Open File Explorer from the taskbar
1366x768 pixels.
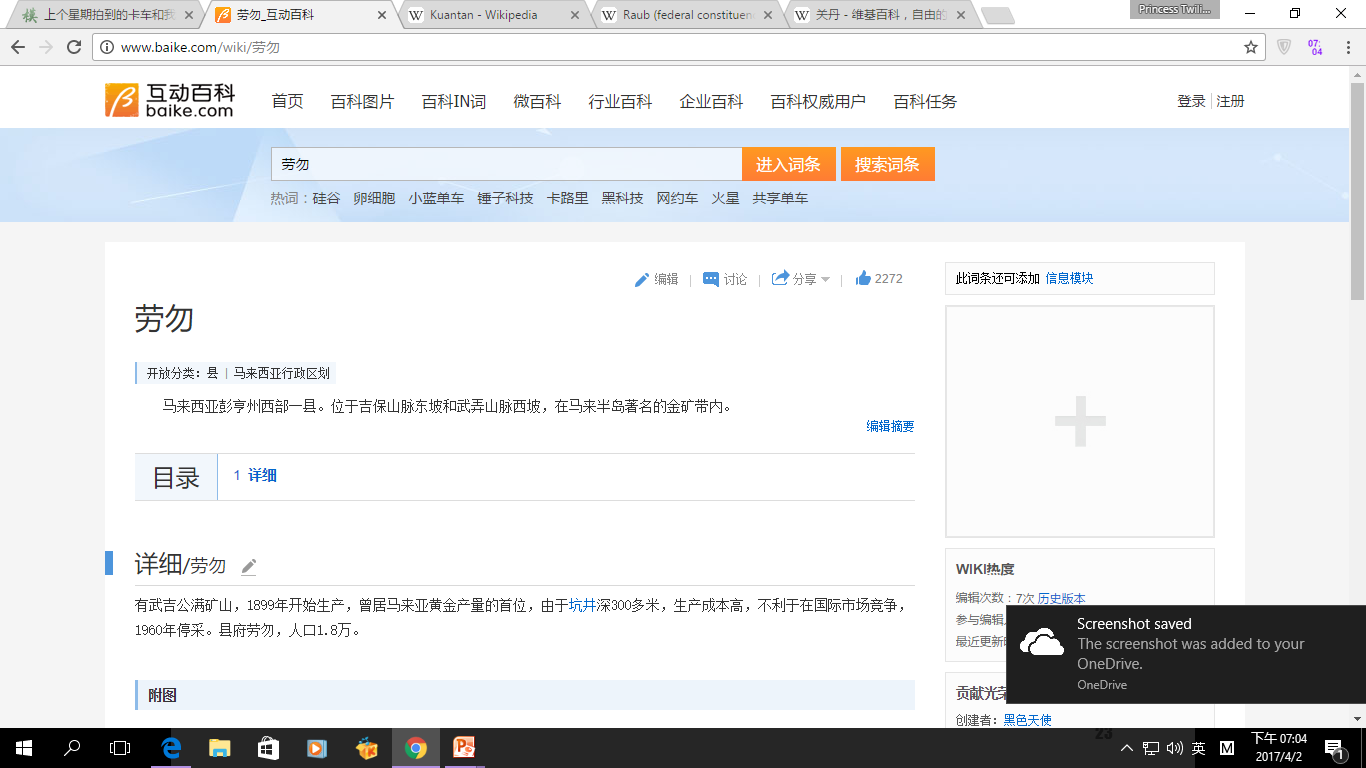pyautogui.click(x=220, y=747)
